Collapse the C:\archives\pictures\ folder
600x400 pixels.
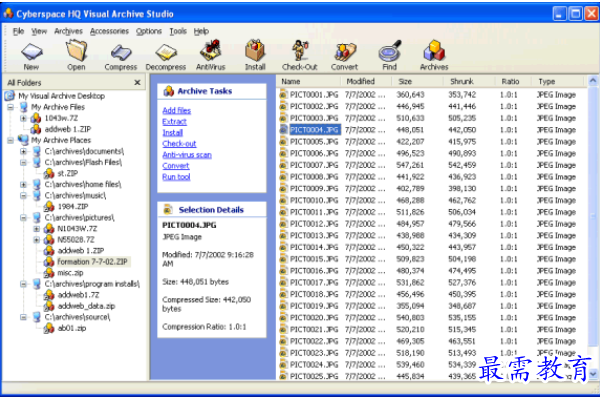pyautogui.click(x=24, y=218)
